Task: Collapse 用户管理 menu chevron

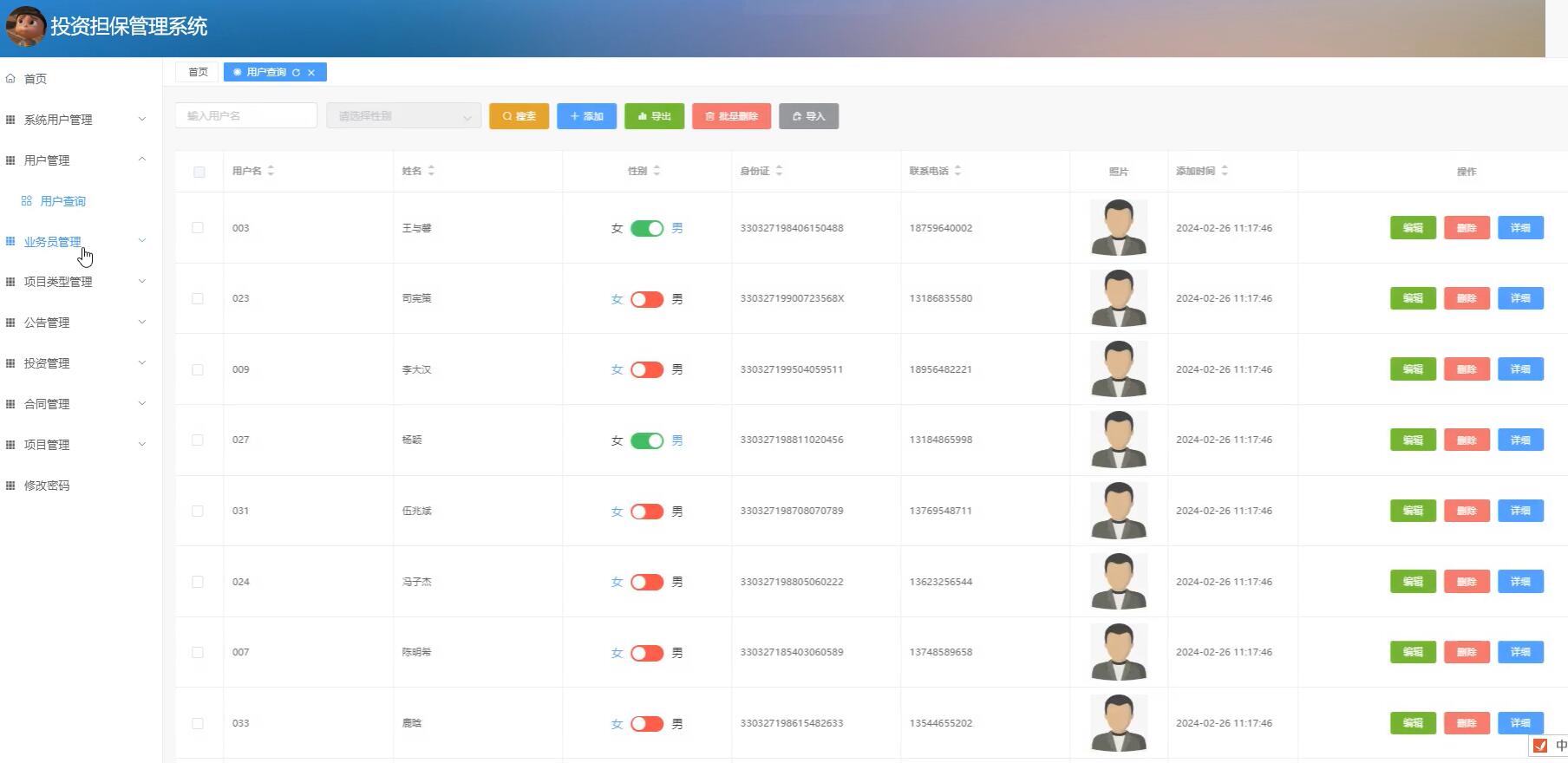Action: point(142,160)
